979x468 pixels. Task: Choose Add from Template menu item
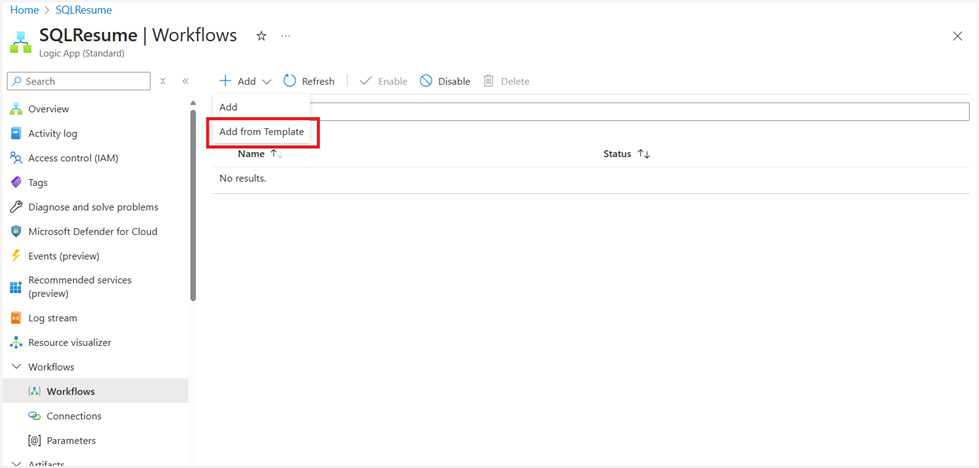click(x=261, y=132)
